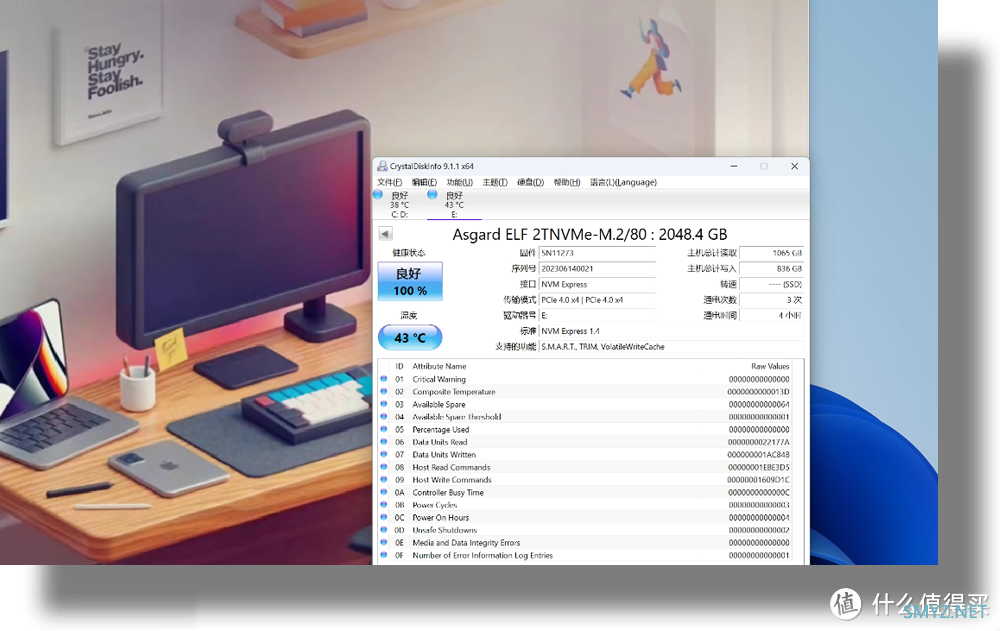This screenshot has width=1000, height=631.
Task: Select the Critical Warning attribute name
Action: [439, 380]
